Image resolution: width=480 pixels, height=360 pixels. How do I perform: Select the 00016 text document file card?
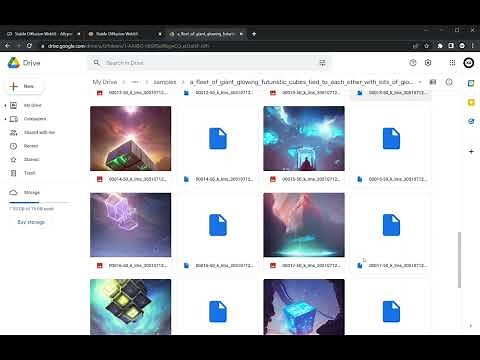218,232
